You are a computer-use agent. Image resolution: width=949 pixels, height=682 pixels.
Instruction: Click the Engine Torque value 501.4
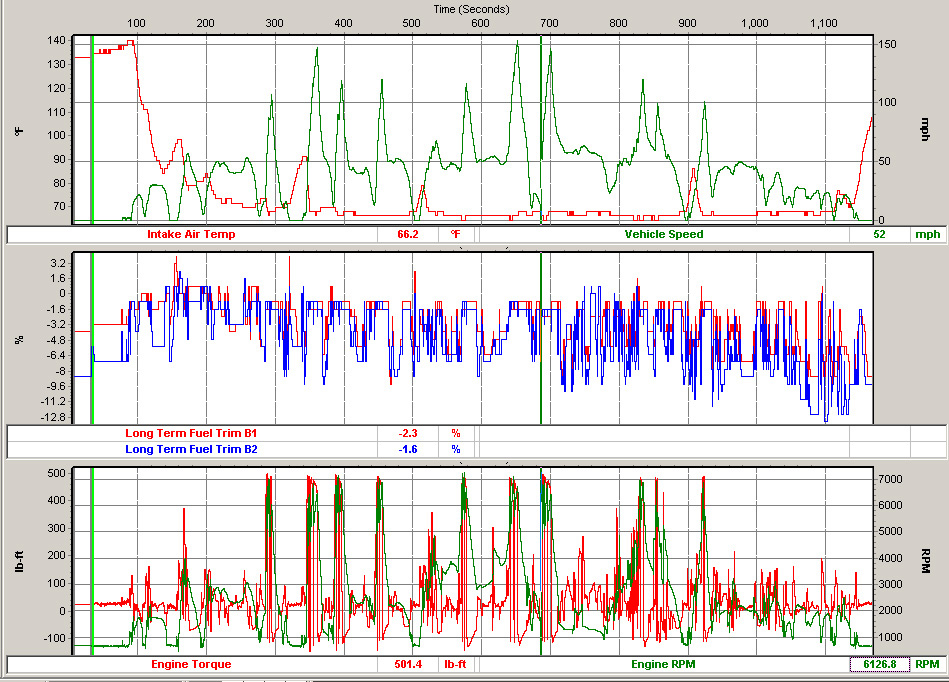pos(407,664)
